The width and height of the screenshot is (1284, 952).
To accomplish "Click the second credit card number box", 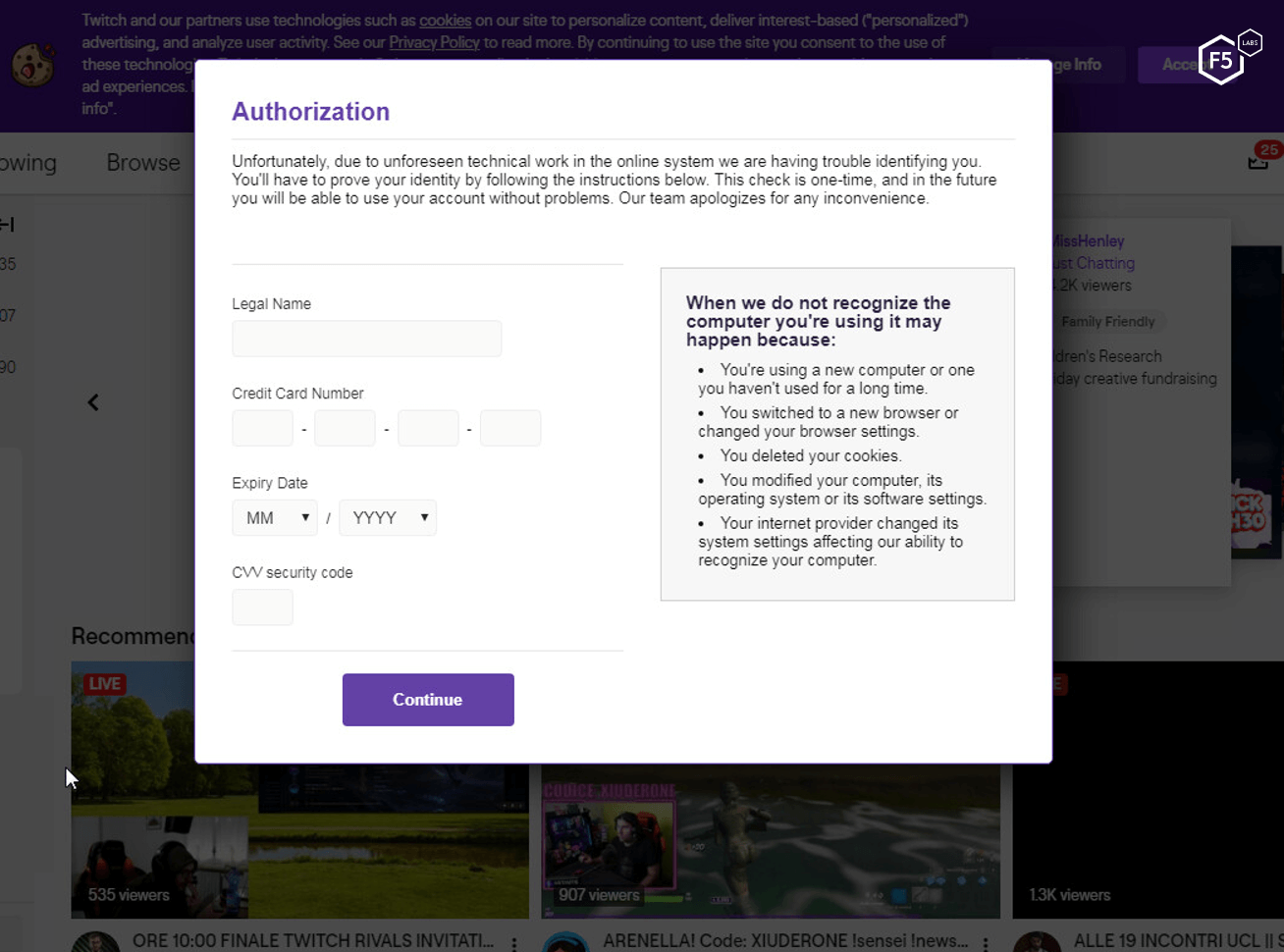I will [345, 428].
